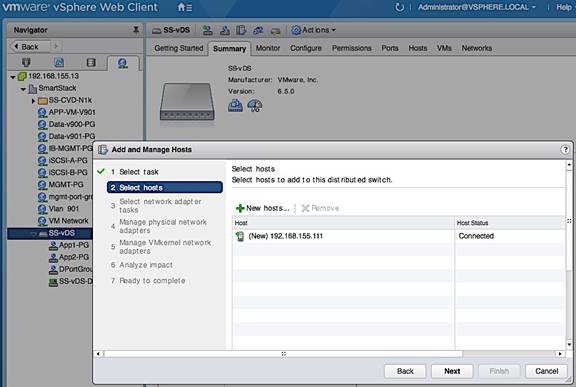Select the host row 192.168.155.111

343,236
